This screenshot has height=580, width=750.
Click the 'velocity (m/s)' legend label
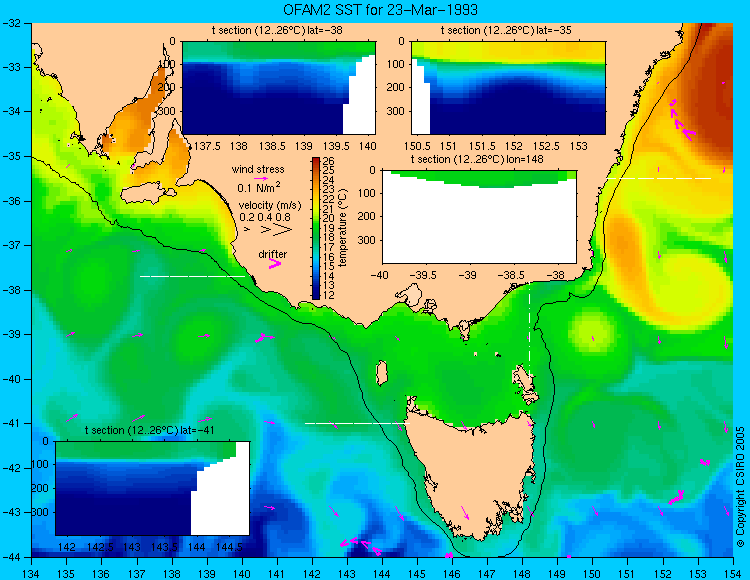click(x=270, y=206)
